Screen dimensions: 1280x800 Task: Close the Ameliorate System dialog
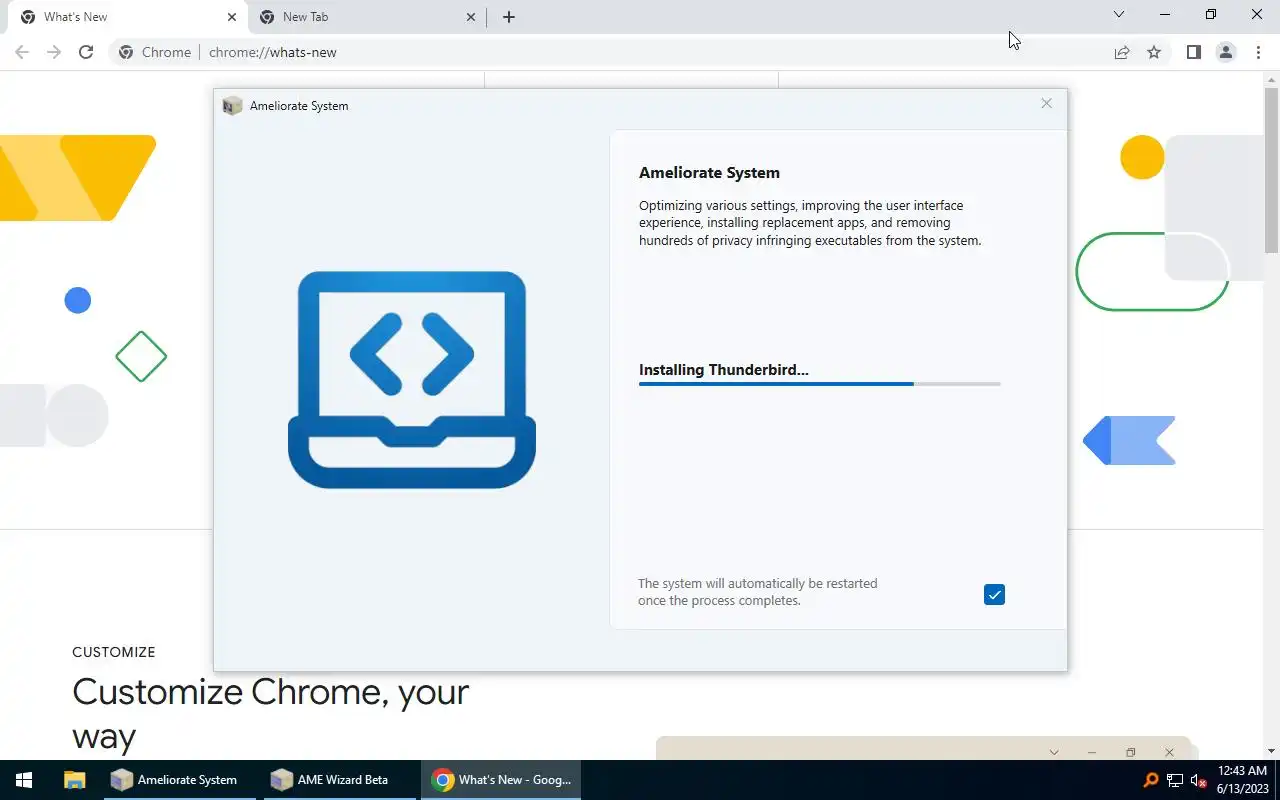[1046, 104]
